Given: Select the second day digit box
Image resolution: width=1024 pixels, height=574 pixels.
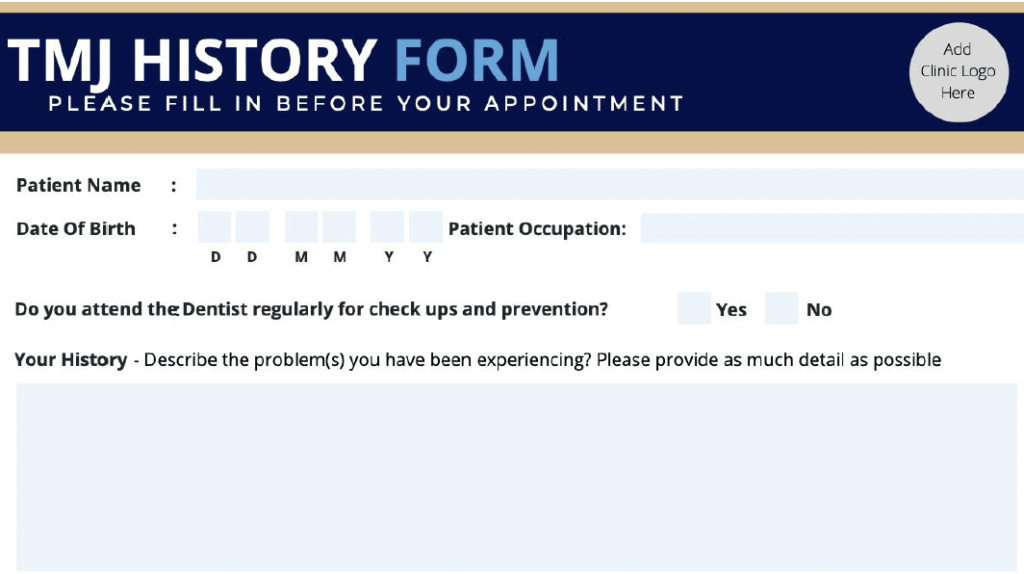Looking at the screenshot, I should [252, 227].
